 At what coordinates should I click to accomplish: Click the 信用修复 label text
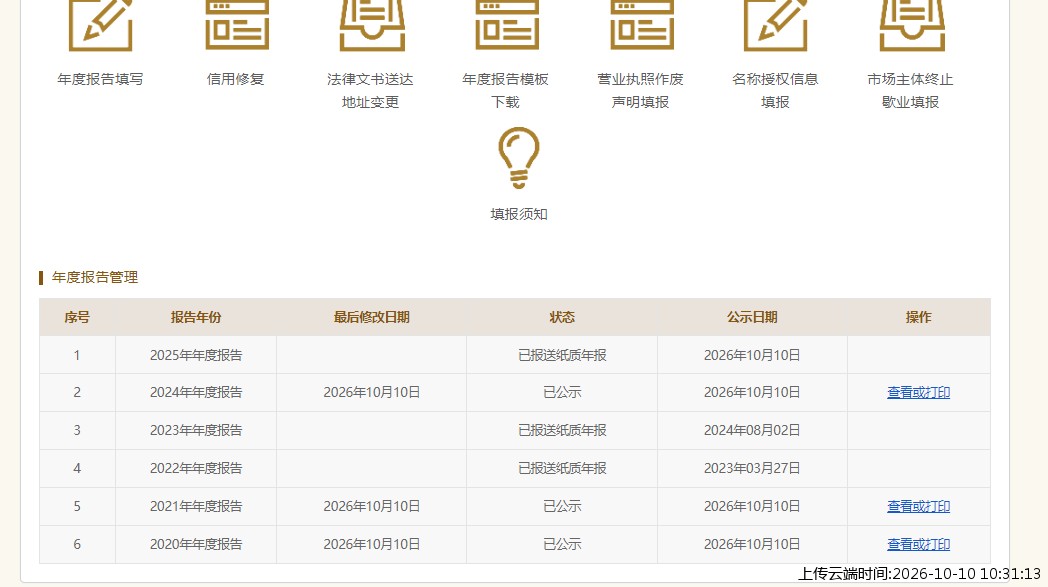pyautogui.click(x=235, y=80)
